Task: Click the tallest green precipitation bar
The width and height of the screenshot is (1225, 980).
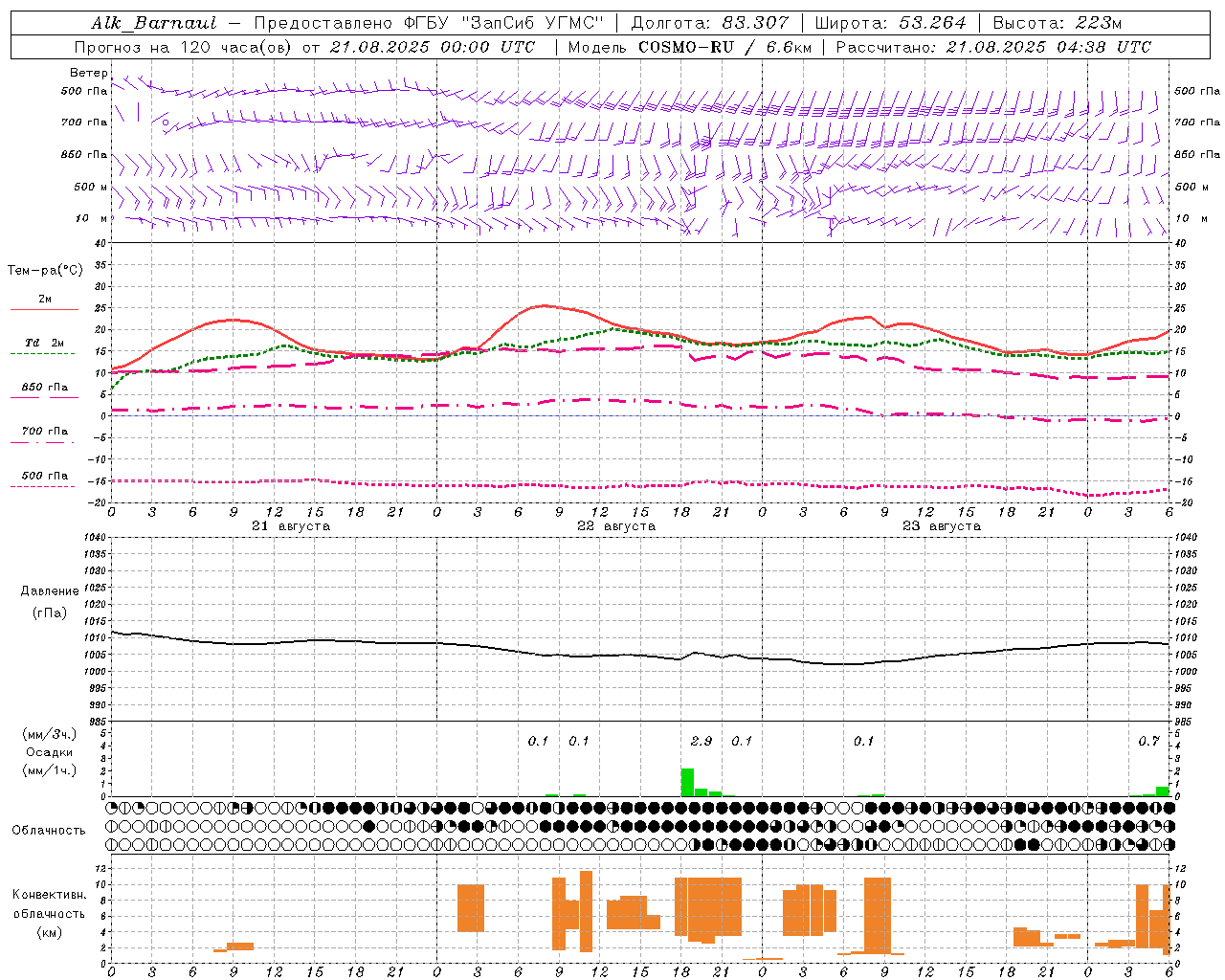Action: click(687, 782)
